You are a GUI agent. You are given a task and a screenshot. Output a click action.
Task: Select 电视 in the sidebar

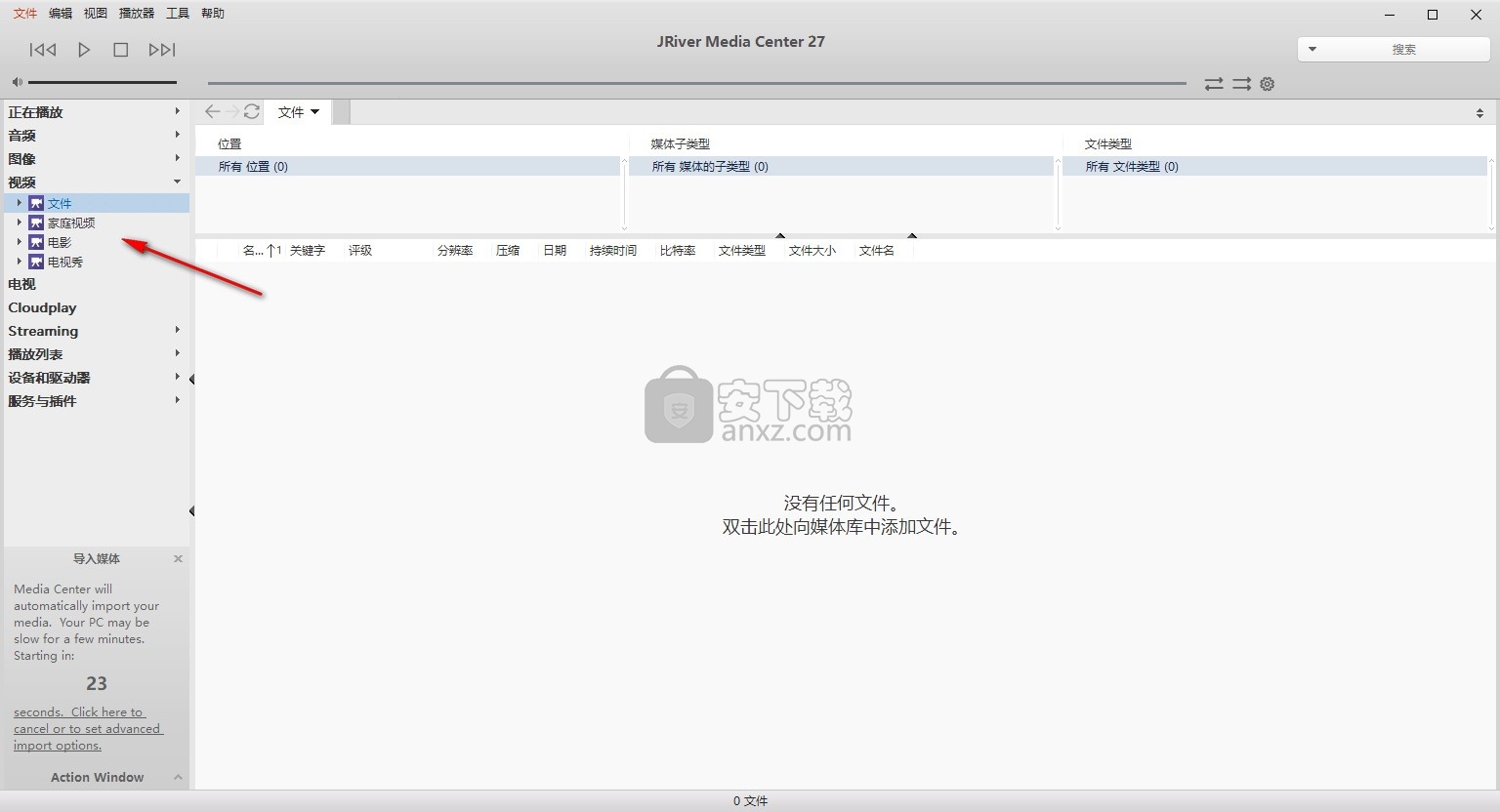coord(21,284)
